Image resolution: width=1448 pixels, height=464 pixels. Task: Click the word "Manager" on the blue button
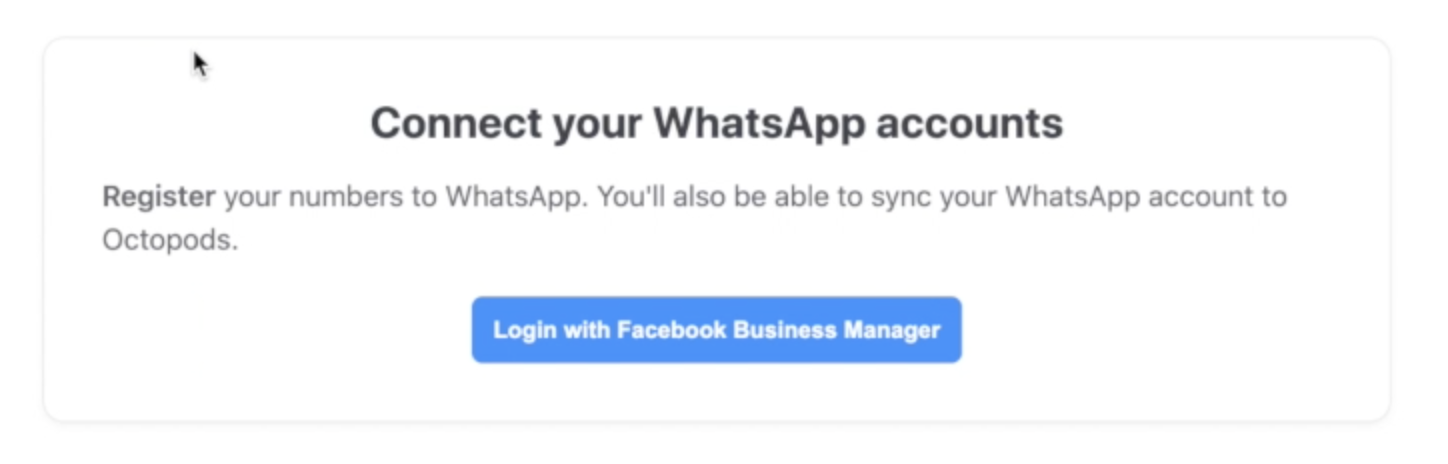pos(888,330)
